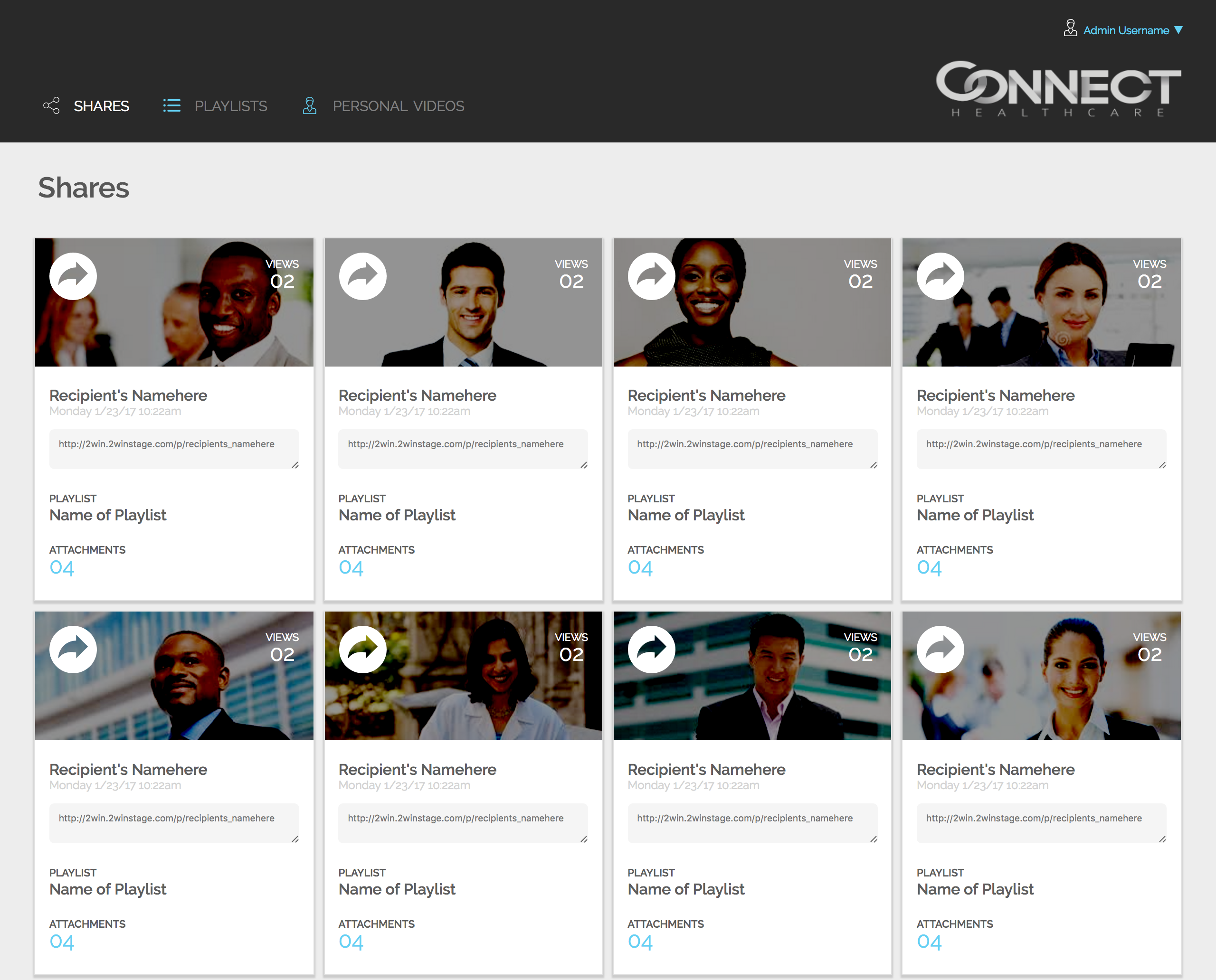Click the Playlists list icon in navigation

171,105
